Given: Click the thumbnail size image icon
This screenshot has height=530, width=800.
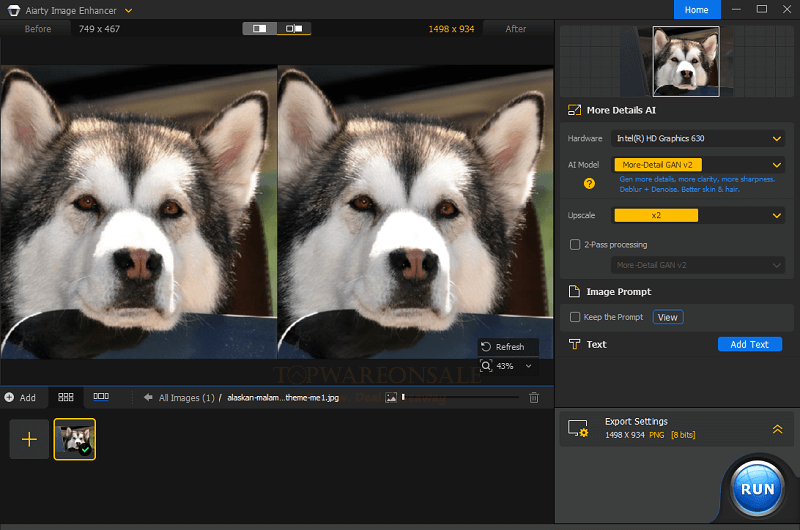Looking at the screenshot, I should point(391,397).
